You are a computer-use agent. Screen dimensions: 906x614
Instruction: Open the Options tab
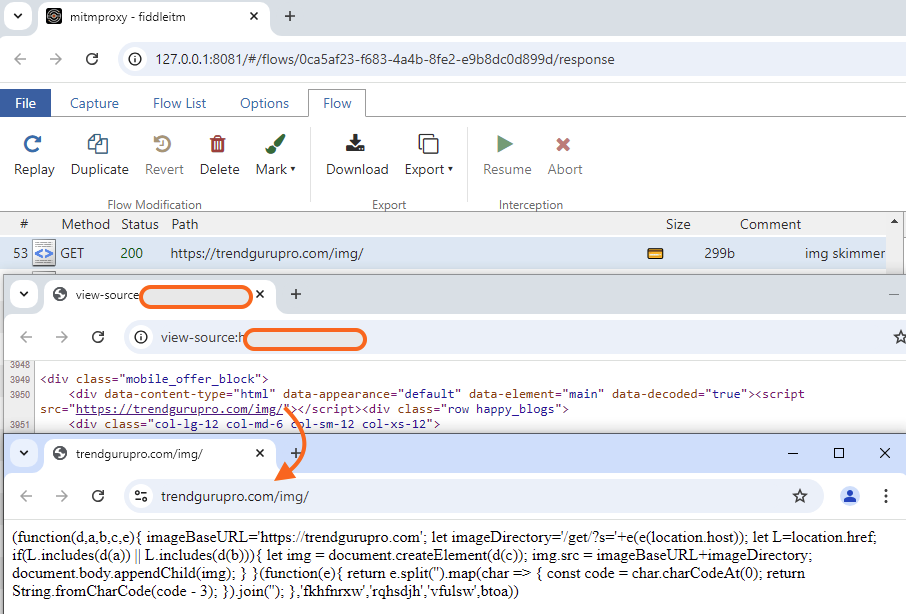point(264,103)
